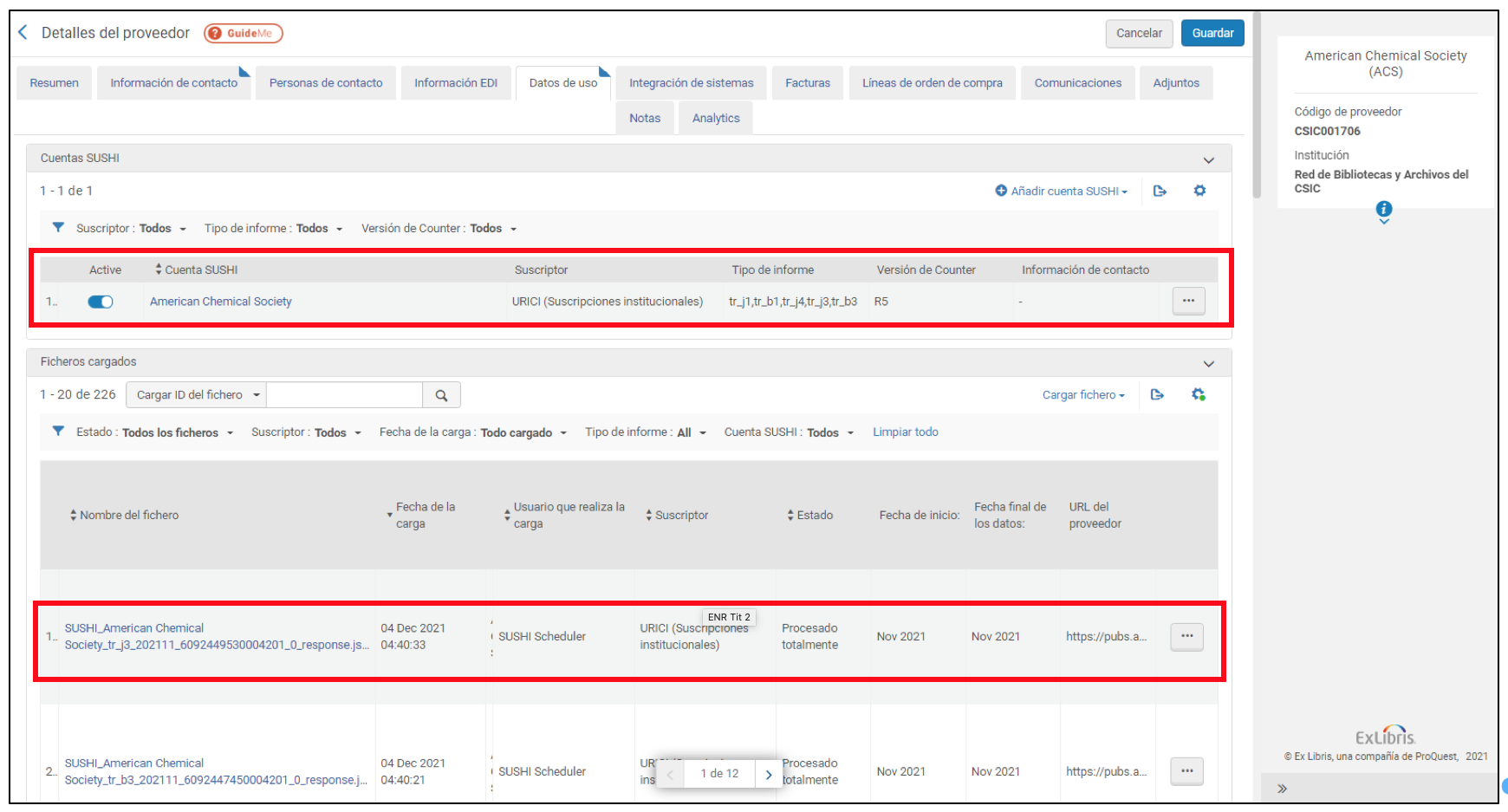Collapse the Ficheros cargados section
The image size is (1508, 812).
tap(1208, 363)
